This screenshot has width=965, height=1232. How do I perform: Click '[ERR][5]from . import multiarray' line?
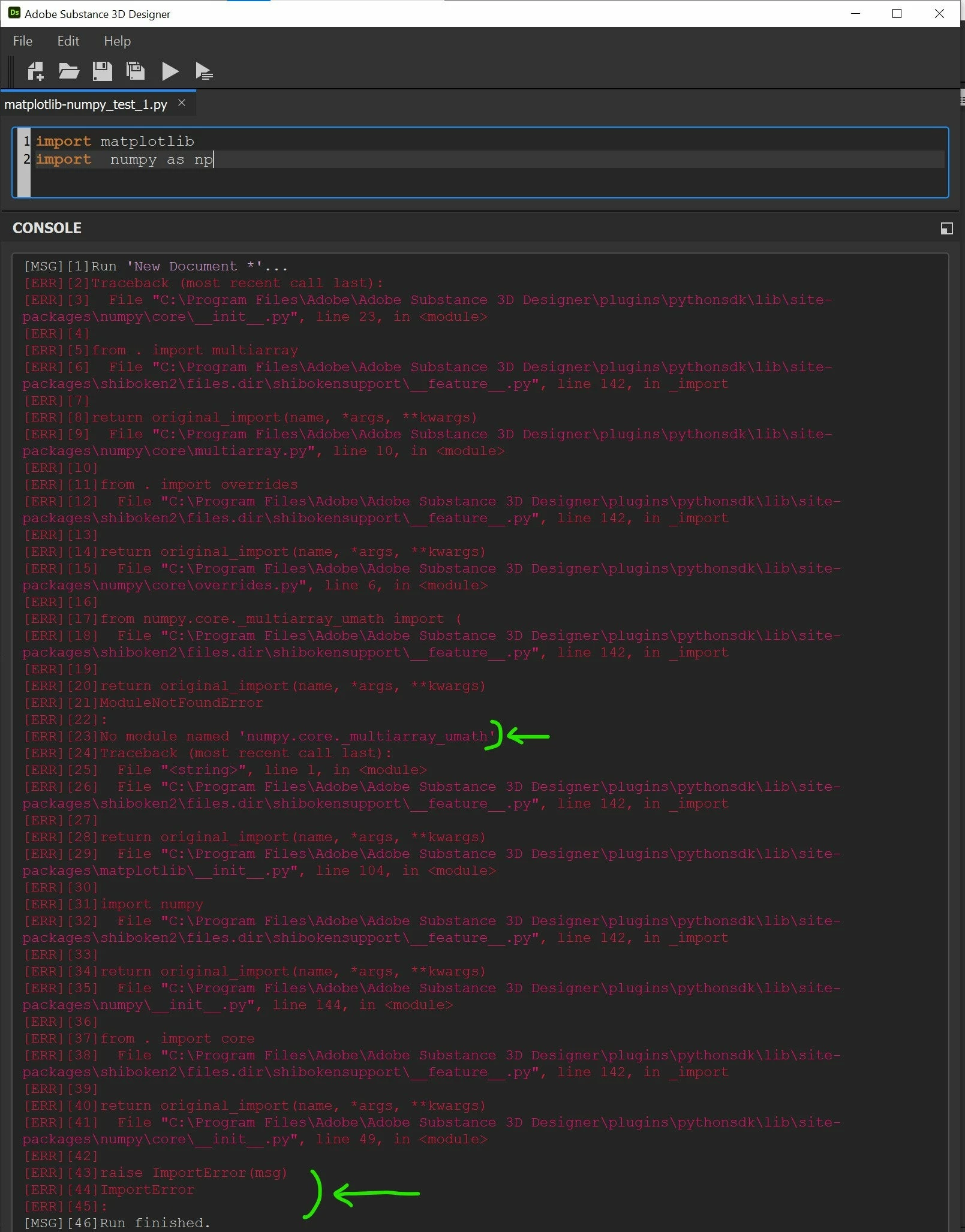[161, 350]
